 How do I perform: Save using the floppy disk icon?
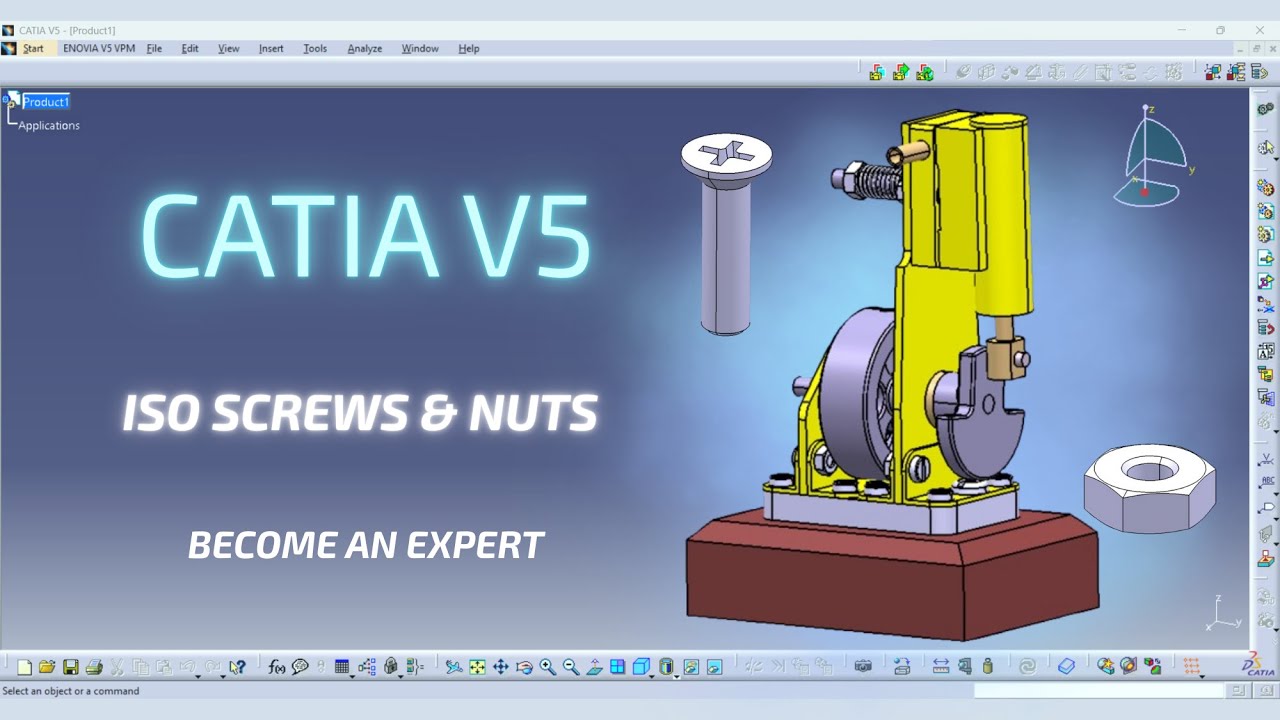71,667
